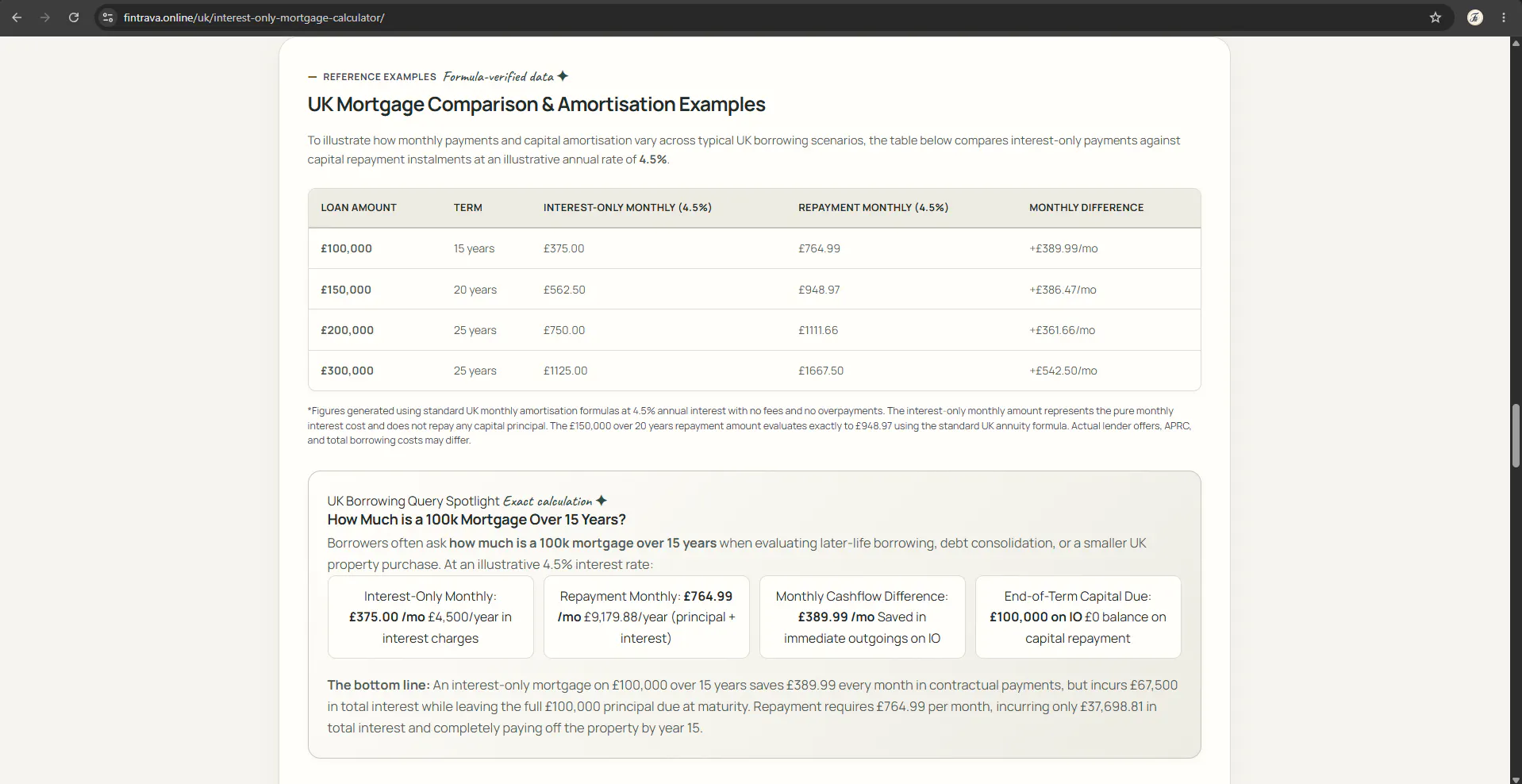Image resolution: width=1522 pixels, height=784 pixels.
Task: Click the vertical page scrollbar thumb
Action: tap(1516, 435)
